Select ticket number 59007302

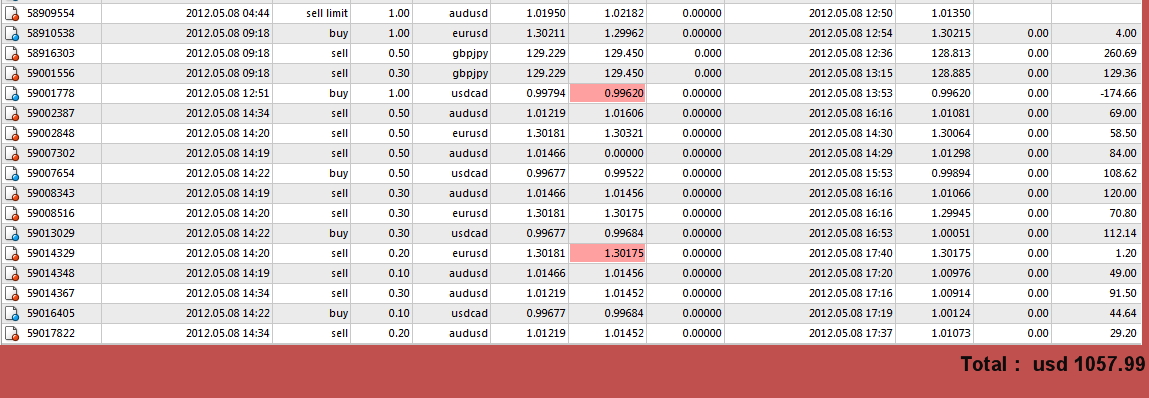click(51, 153)
